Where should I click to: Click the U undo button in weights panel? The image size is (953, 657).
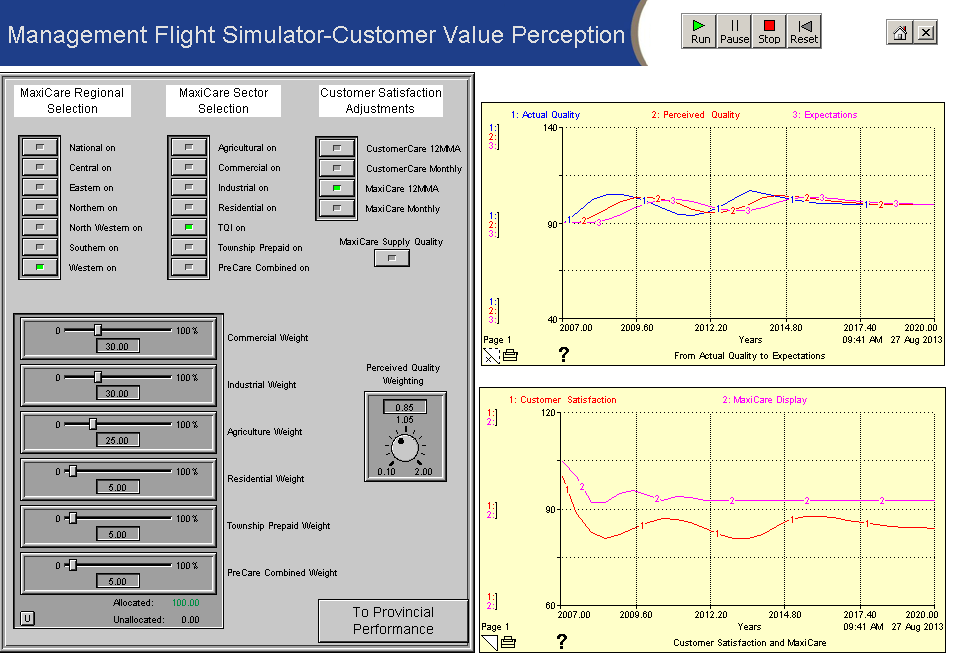click(27, 618)
